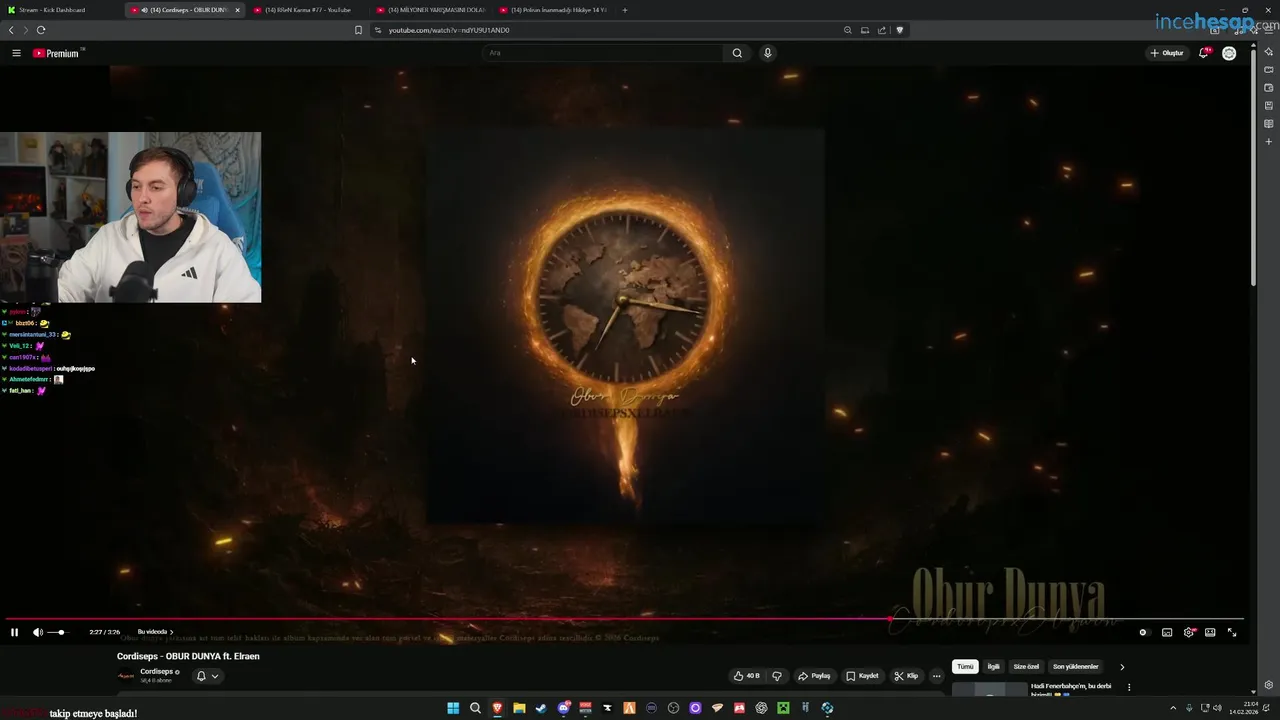Screen dimensions: 1280x720
Task: Open the 'Hadi Fenerbahçe'm' recommended video
Action: pyautogui.click(x=1070, y=689)
